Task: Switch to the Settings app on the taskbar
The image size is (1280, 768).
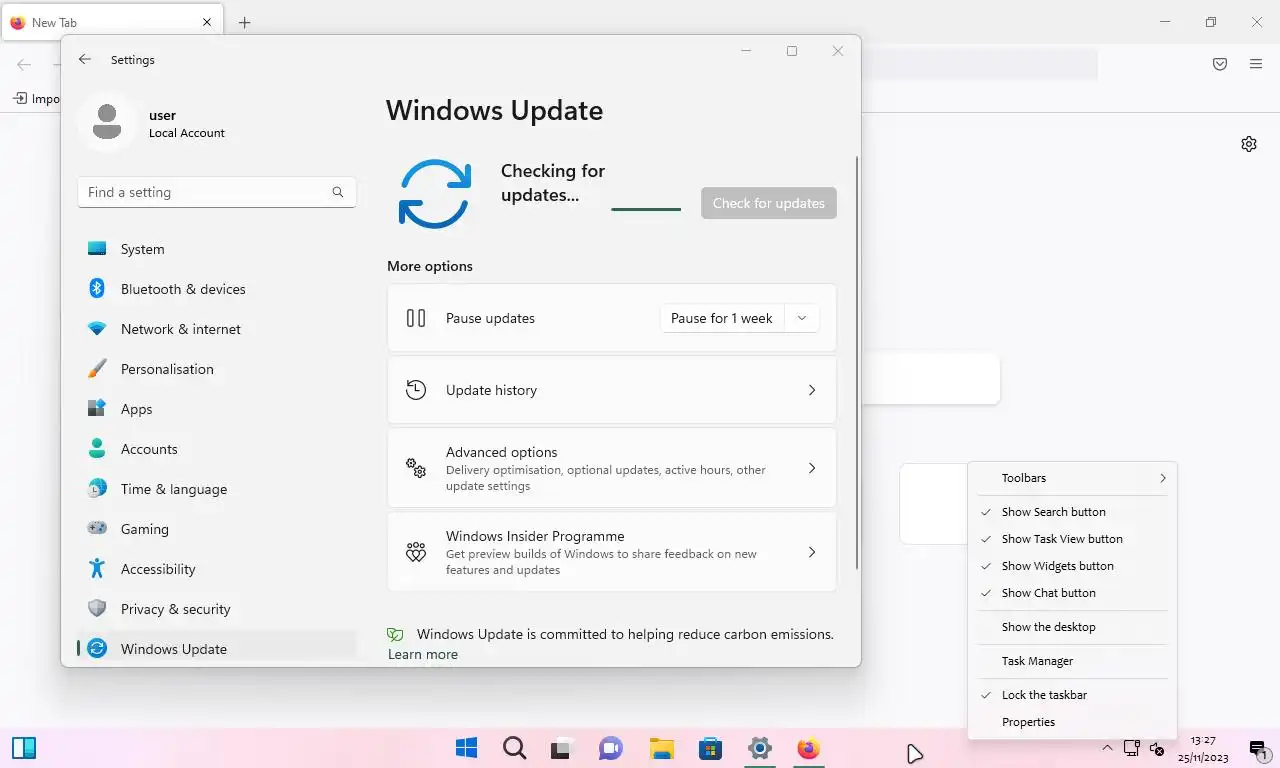Action: 760,748
